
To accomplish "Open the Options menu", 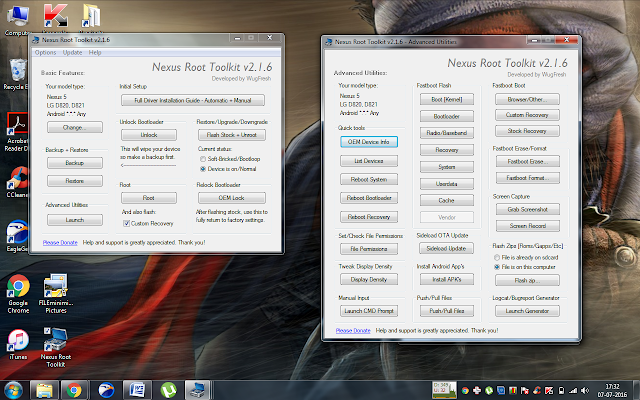I will tap(45, 52).
